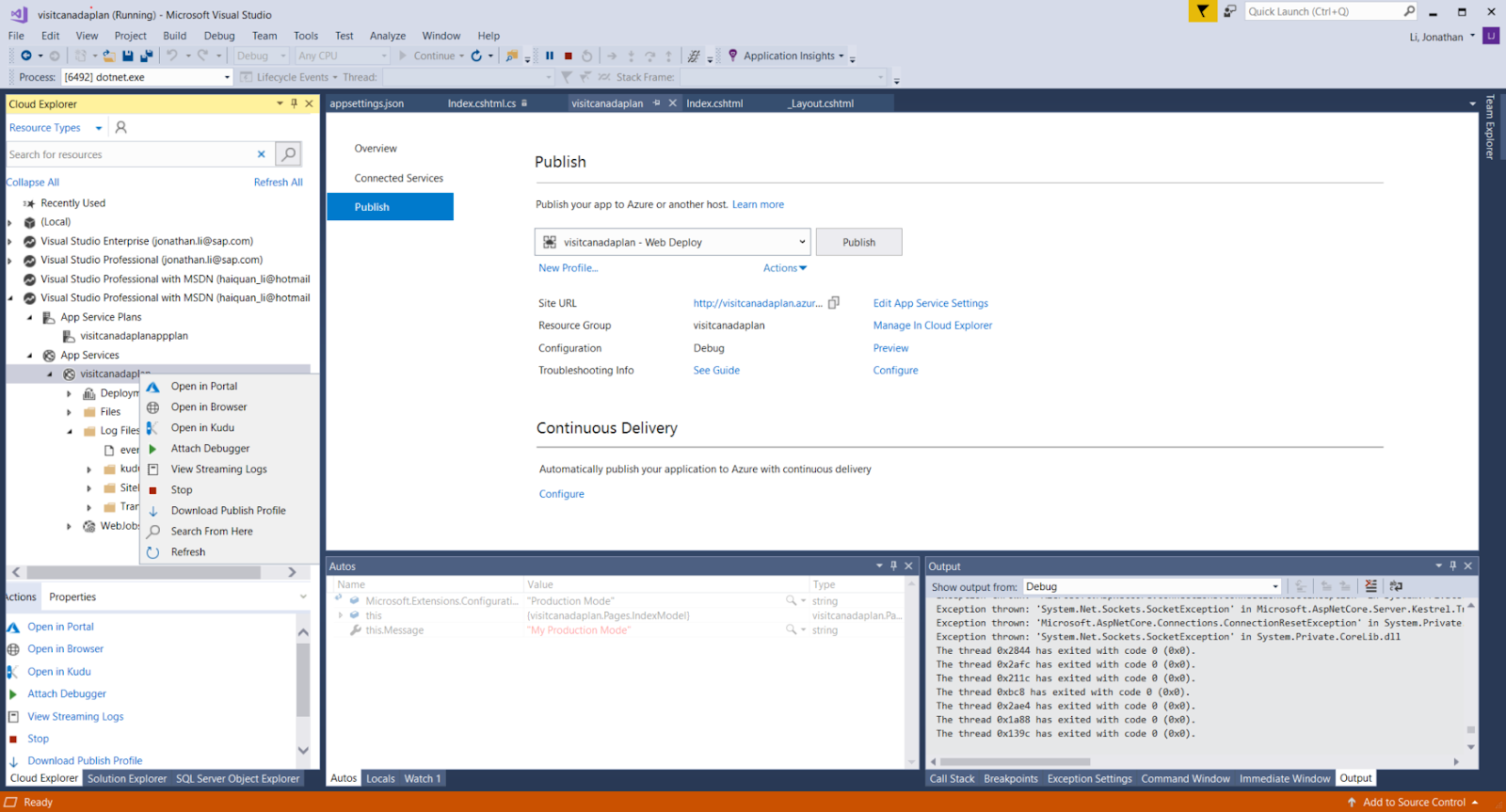1506x812 pixels.
Task: Switch to the Immediate Window tab
Action: click(1285, 778)
